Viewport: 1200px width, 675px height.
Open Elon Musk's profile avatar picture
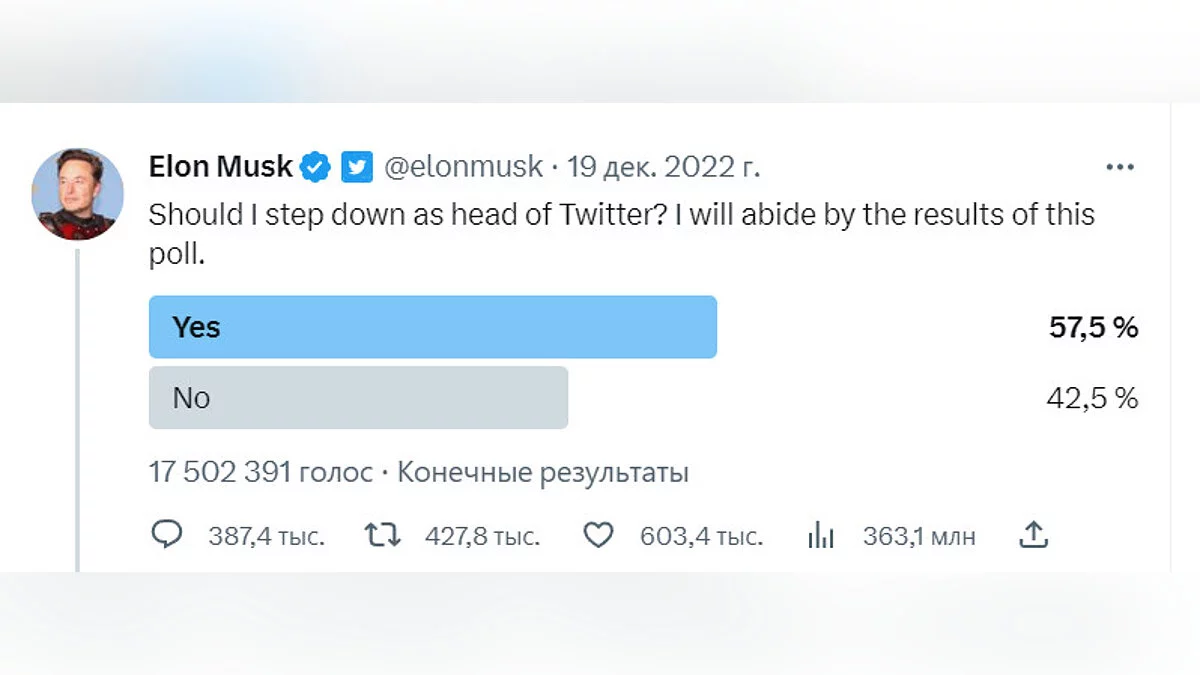[78, 194]
